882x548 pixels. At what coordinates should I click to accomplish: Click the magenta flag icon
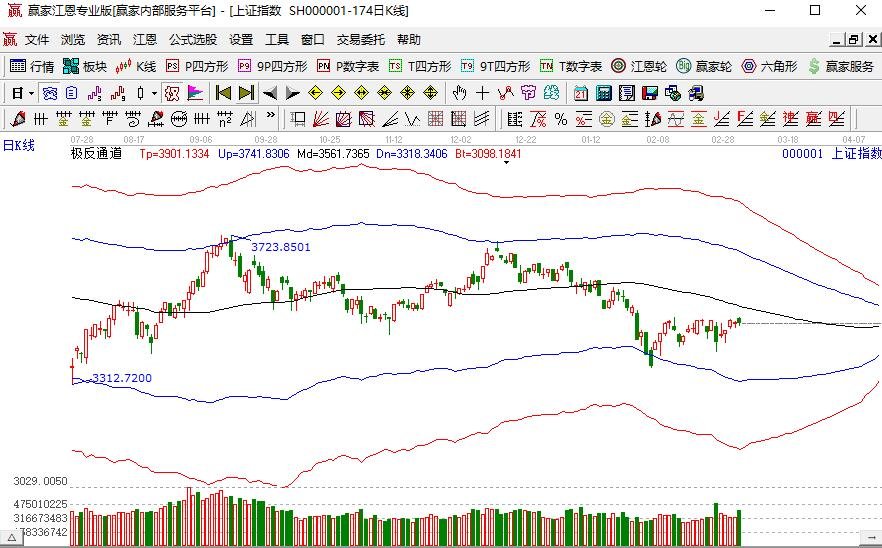pyautogui.click(x=195, y=93)
